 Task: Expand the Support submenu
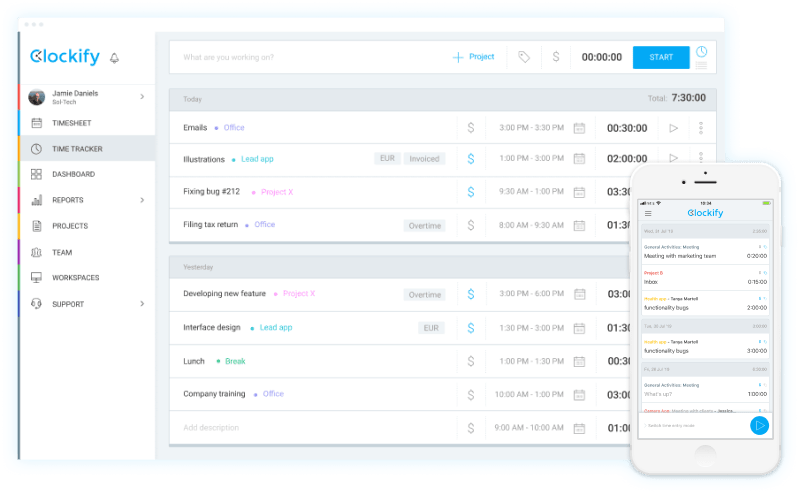tap(142, 304)
